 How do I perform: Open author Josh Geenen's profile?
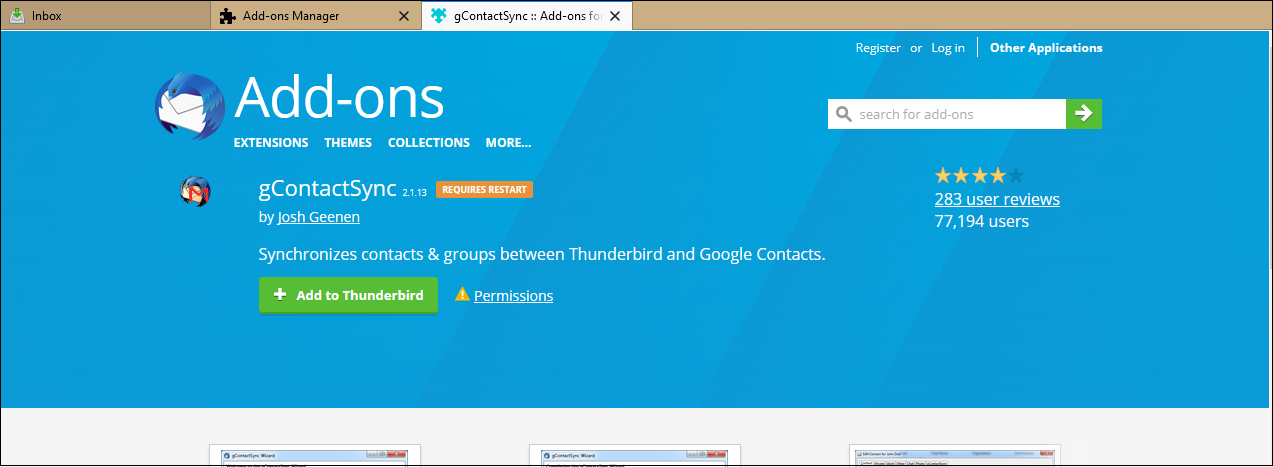[319, 217]
